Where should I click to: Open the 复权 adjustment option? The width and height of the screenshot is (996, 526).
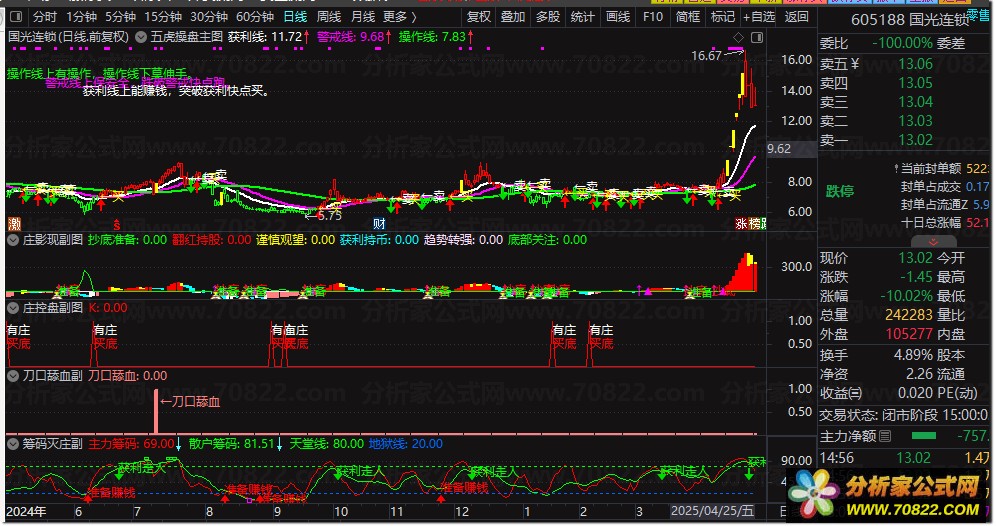(478, 17)
